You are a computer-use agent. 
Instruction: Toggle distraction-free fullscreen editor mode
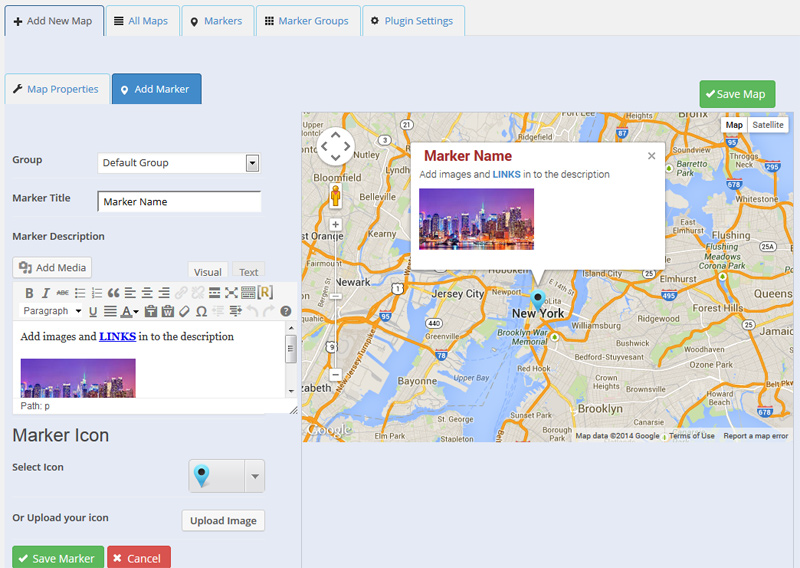coord(231,293)
